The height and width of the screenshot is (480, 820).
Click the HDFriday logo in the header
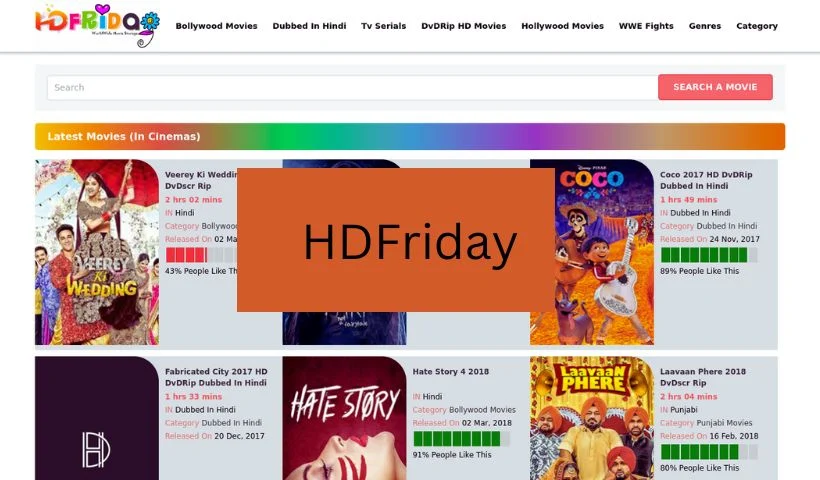tap(97, 25)
